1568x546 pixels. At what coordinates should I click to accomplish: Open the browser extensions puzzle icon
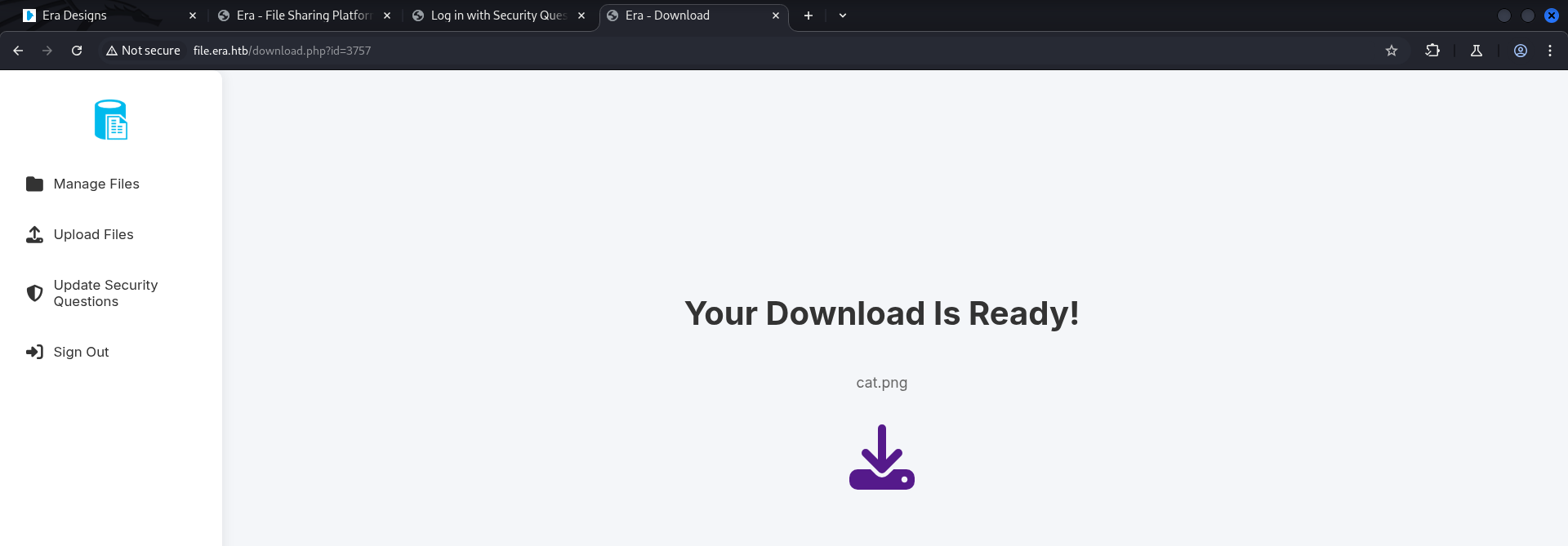pyautogui.click(x=1432, y=51)
